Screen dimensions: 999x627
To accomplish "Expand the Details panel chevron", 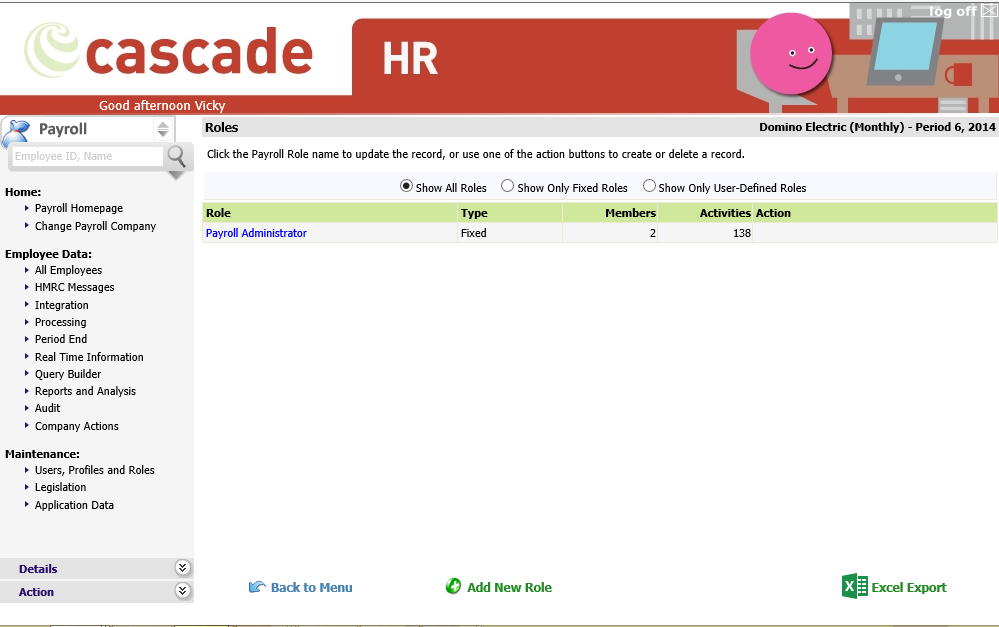I will click(182, 568).
